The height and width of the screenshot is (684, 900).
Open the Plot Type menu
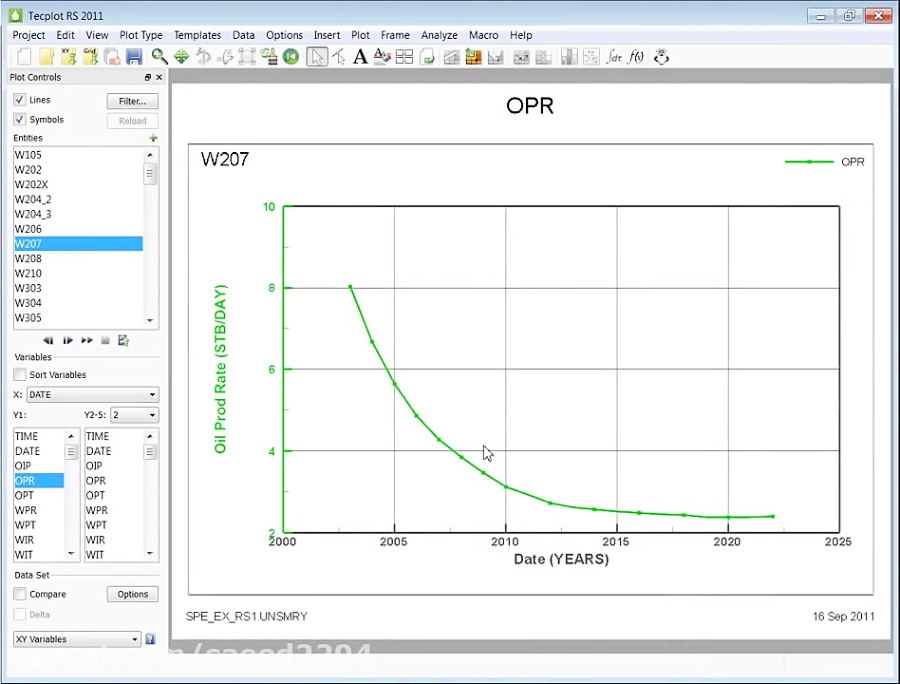point(141,35)
